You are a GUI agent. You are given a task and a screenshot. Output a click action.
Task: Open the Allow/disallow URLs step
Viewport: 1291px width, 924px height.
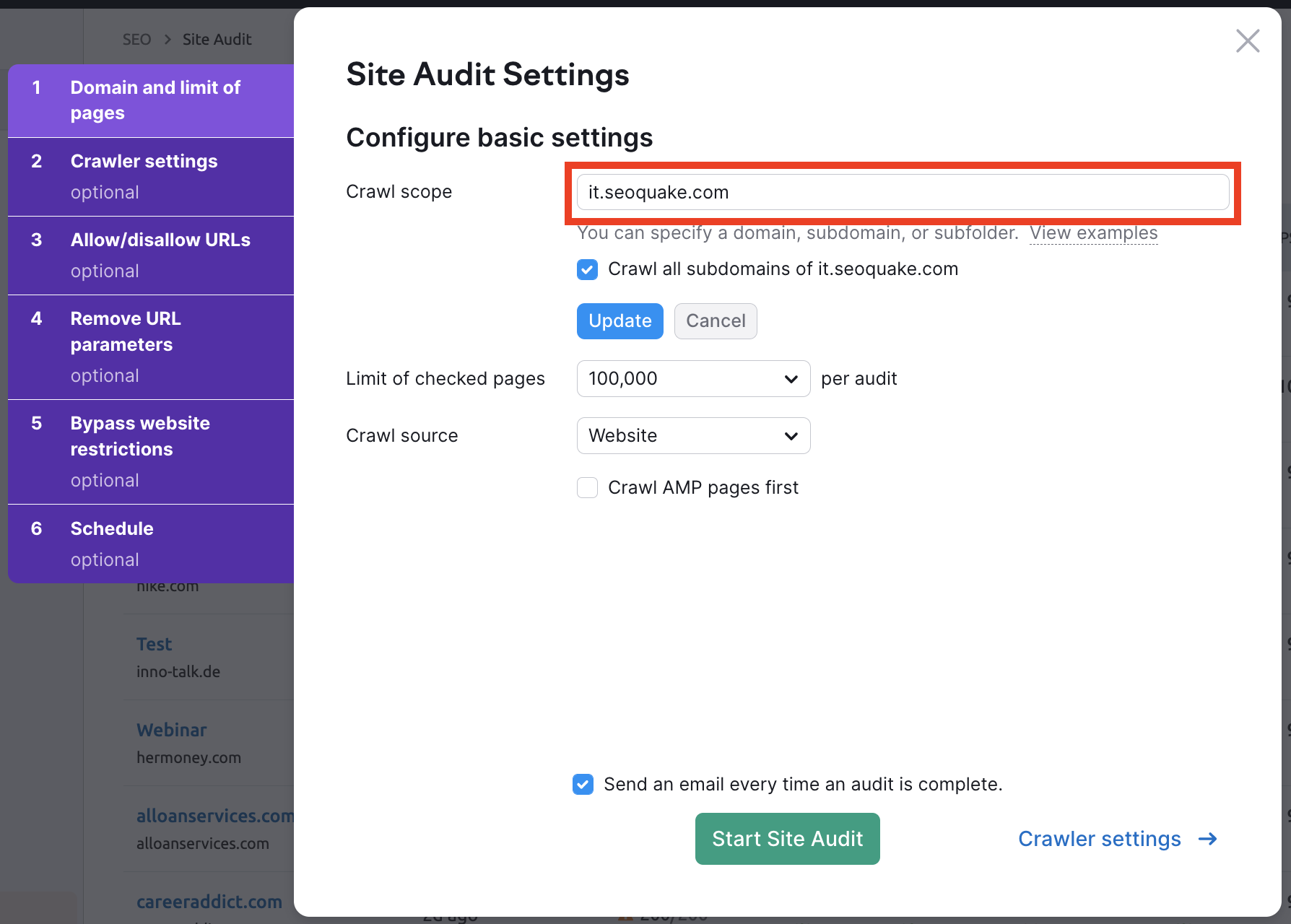click(x=151, y=256)
